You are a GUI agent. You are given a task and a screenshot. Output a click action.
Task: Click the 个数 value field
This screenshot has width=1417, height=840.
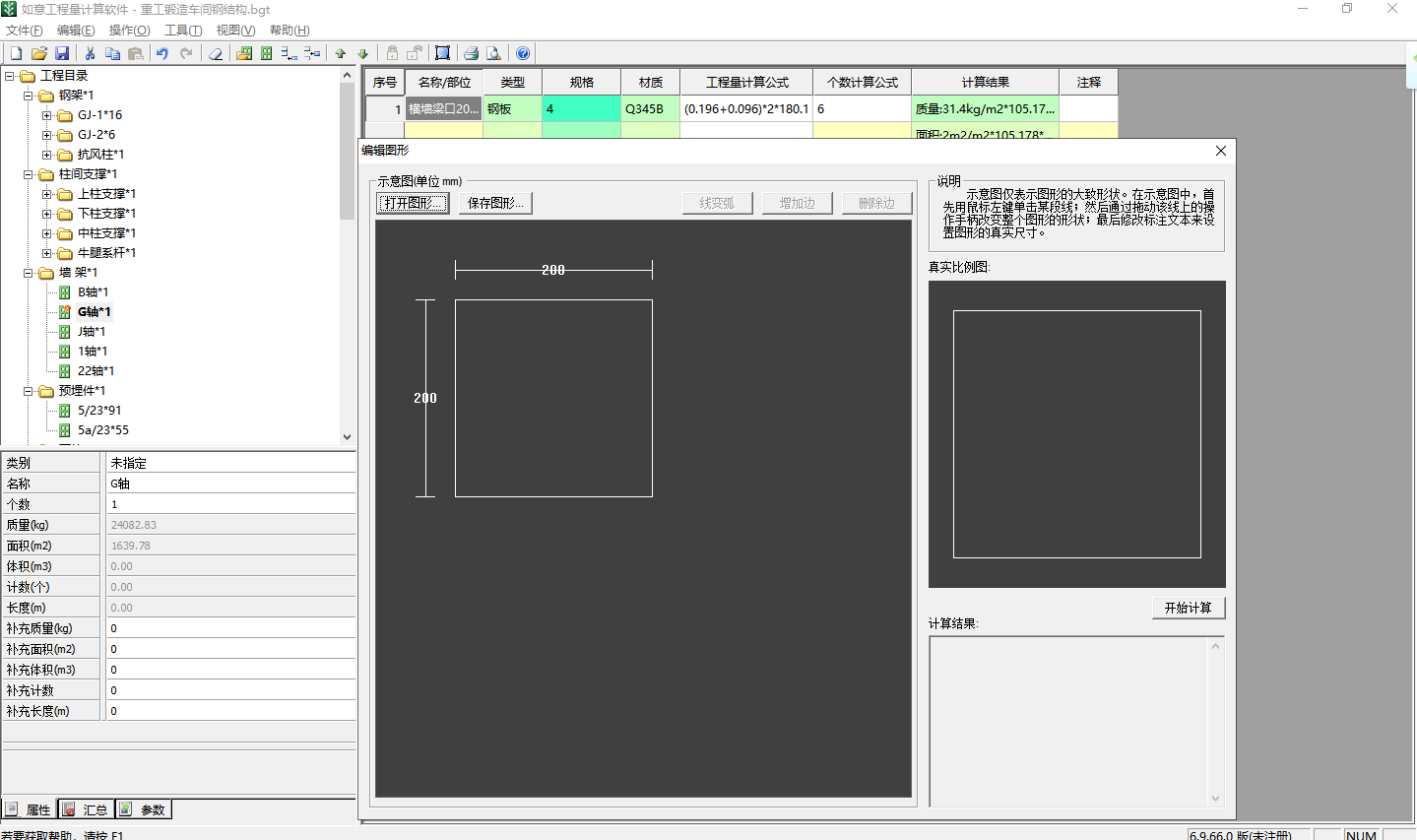[230, 504]
